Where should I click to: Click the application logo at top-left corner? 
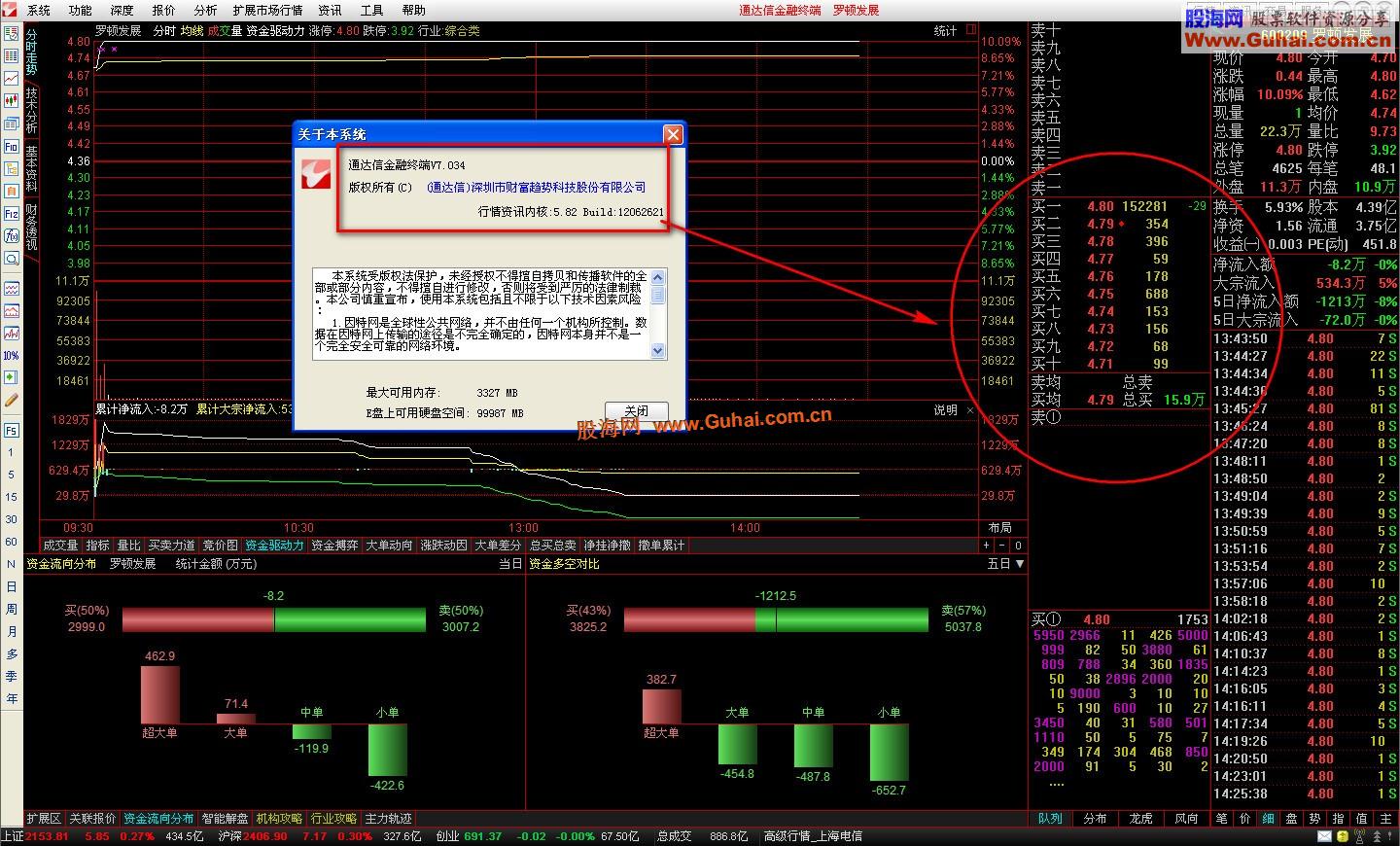click(9, 10)
